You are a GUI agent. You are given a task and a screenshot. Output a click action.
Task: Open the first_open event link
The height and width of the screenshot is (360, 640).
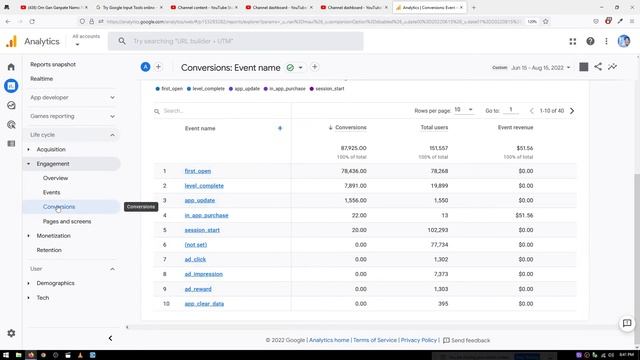198,171
